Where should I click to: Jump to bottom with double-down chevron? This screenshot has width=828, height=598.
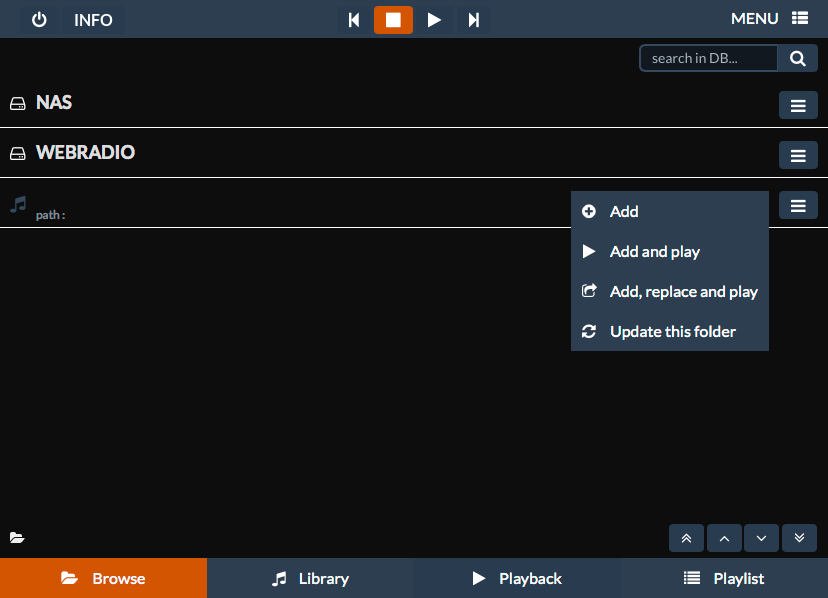pyautogui.click(x=799, y=538)
